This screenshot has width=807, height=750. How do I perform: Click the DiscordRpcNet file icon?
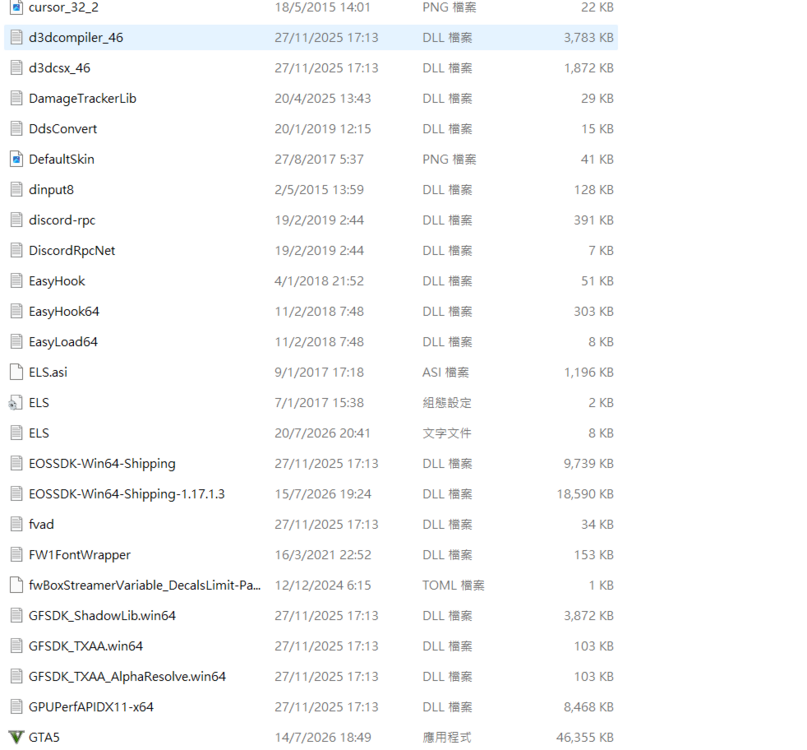16,250
